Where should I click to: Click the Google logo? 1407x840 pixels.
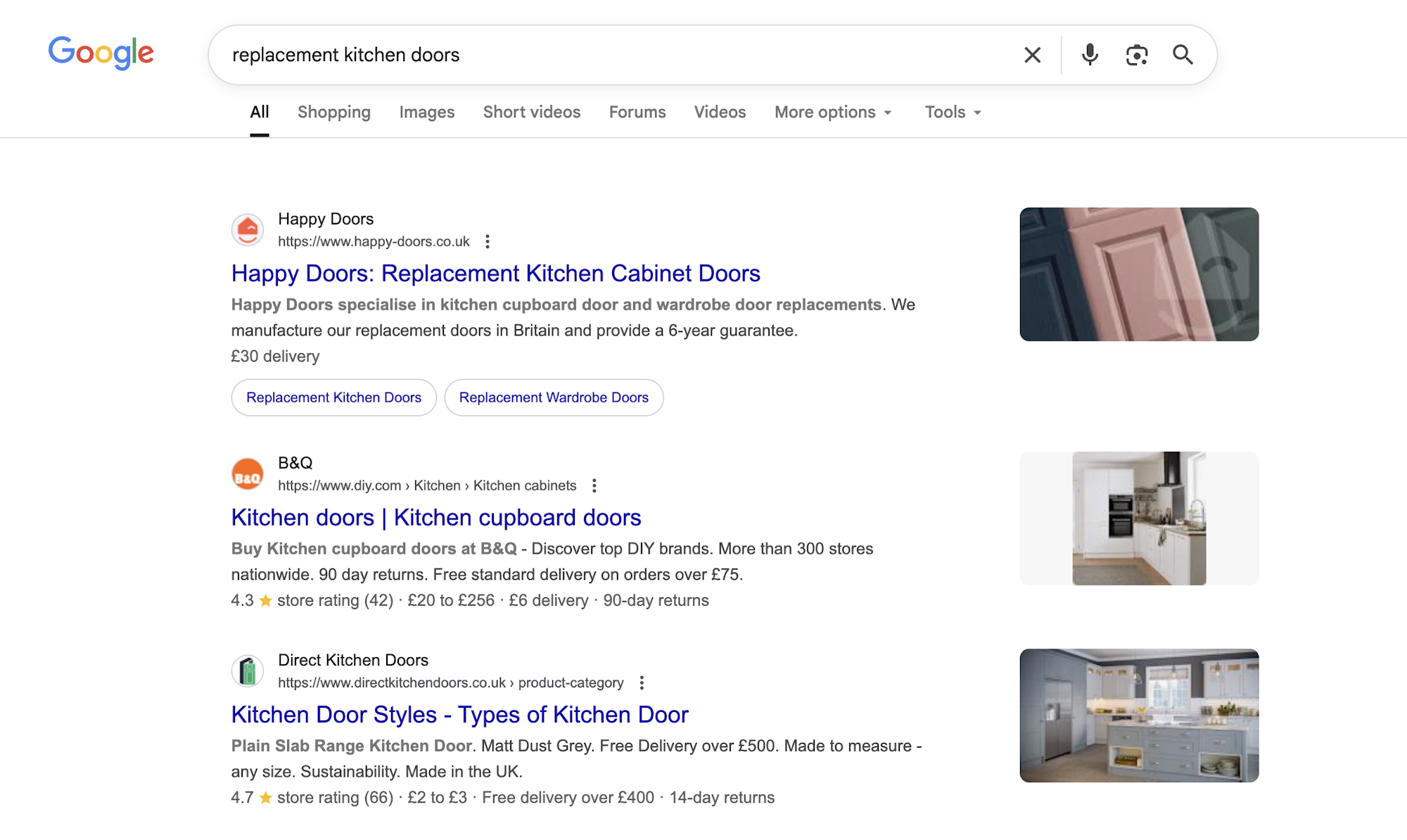click(x=101, y=53)
